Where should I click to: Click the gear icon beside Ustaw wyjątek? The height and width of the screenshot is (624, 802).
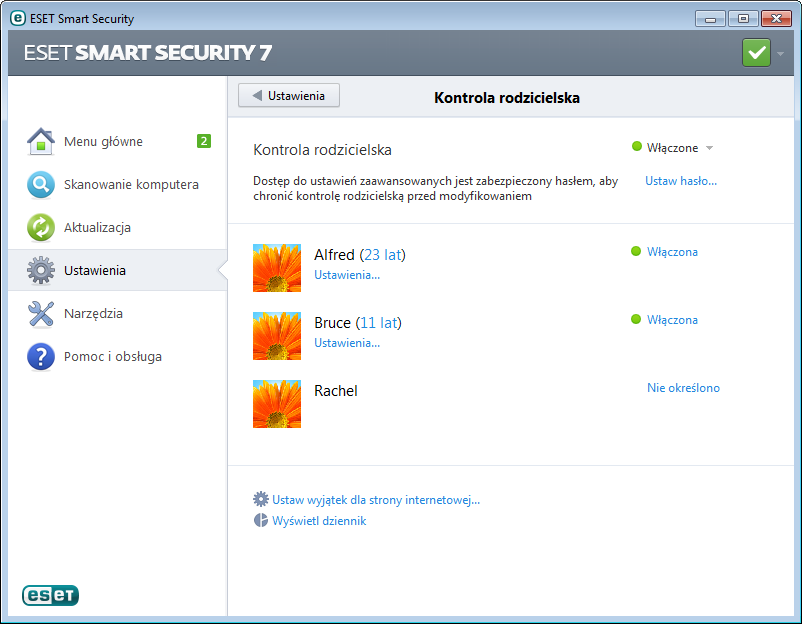[261, 499]
